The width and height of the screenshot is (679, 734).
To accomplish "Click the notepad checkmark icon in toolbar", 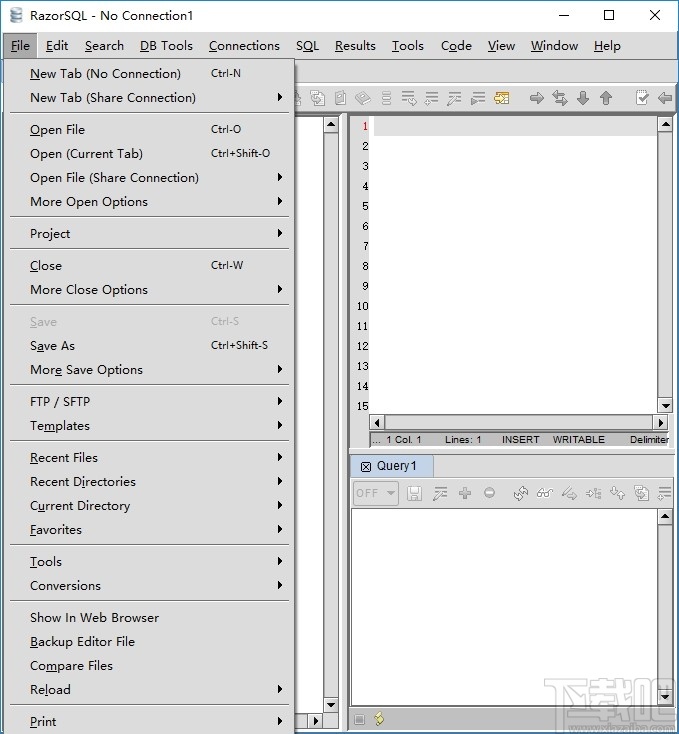I will pos(642,98).
